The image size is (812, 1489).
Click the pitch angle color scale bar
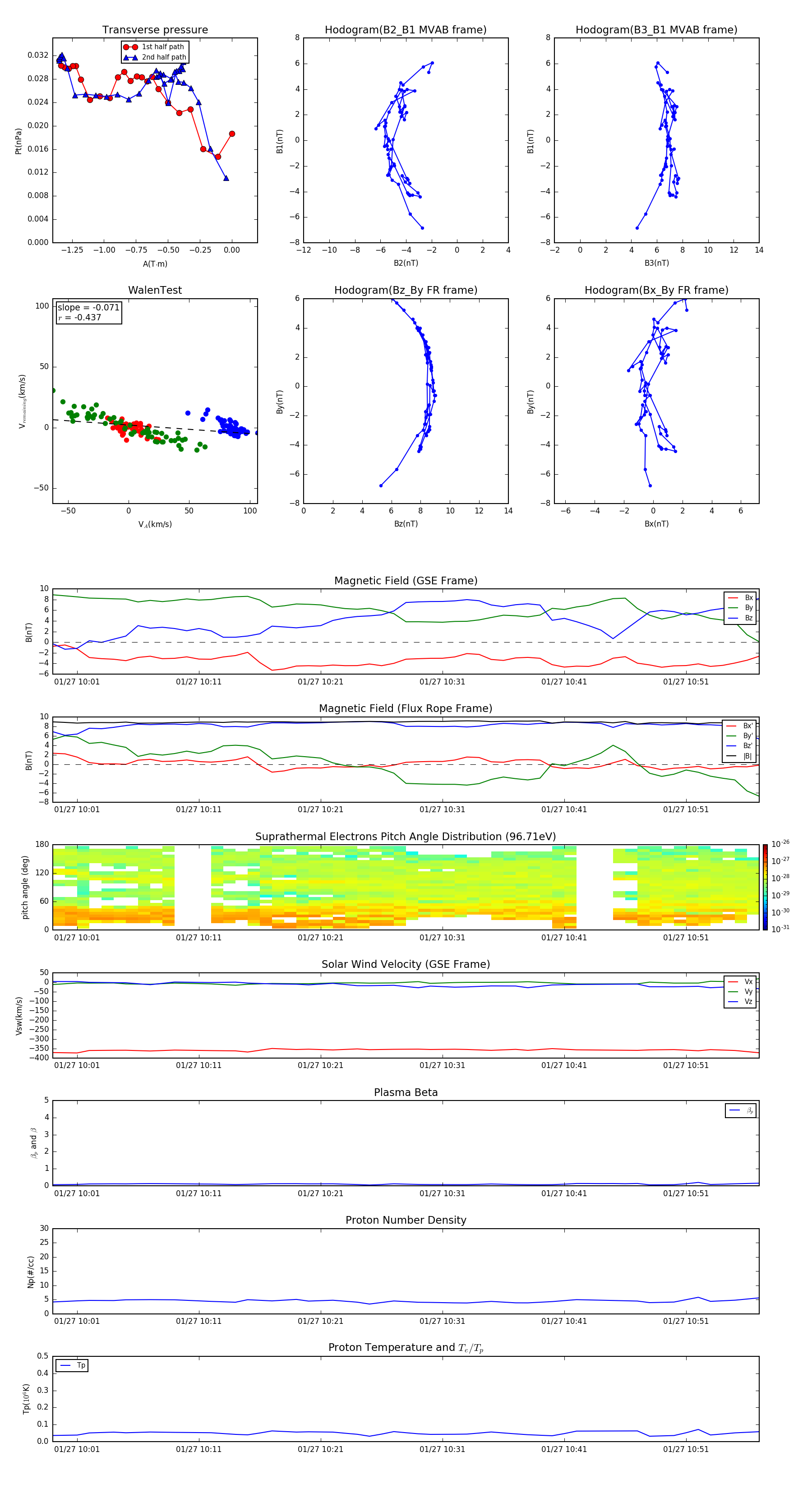(765, 887)
